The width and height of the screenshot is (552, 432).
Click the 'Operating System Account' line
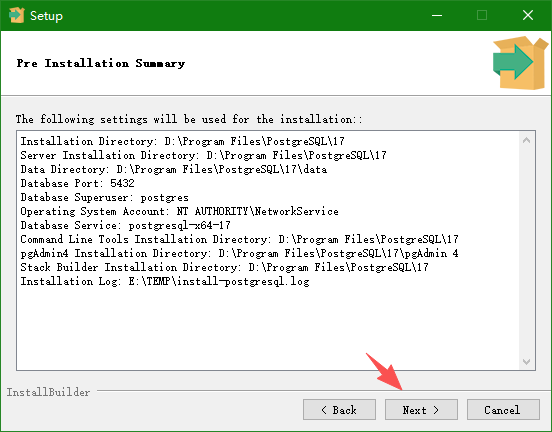(x=180, y=211)
